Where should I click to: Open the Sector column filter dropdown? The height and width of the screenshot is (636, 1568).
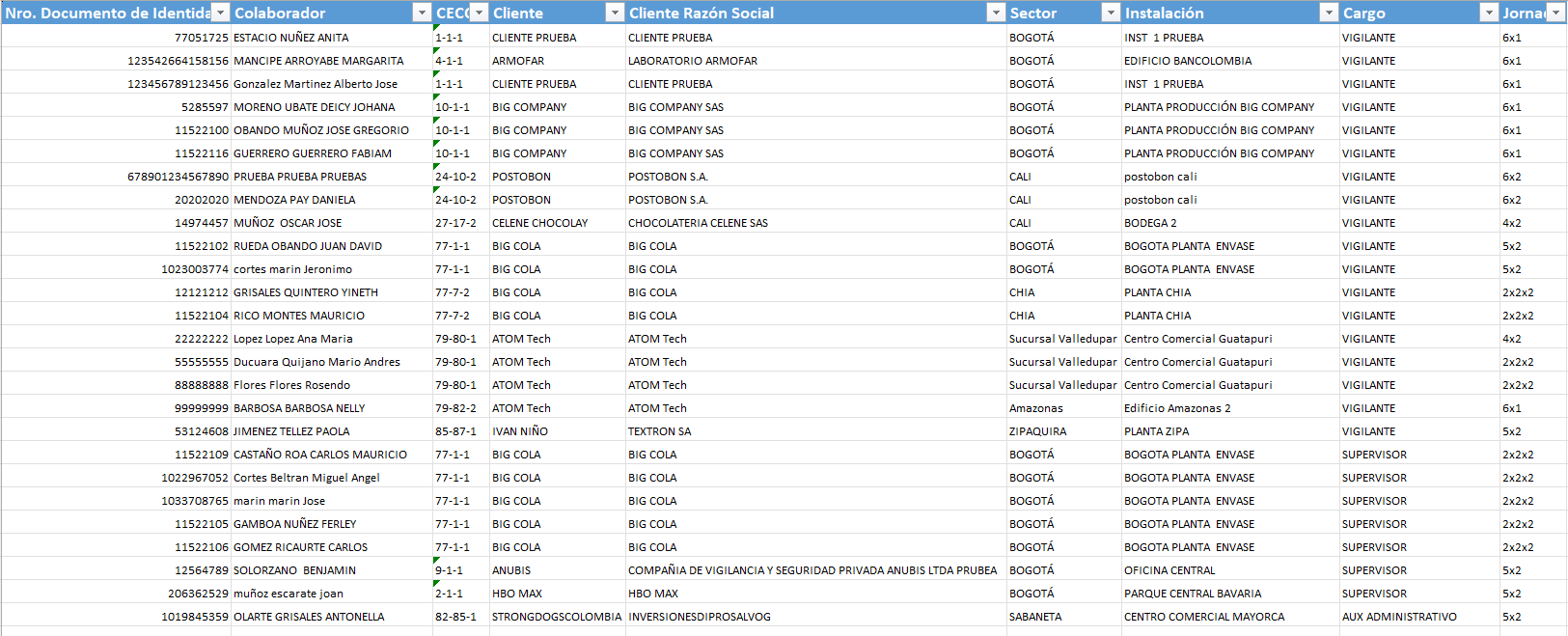tap(1111, 13)
